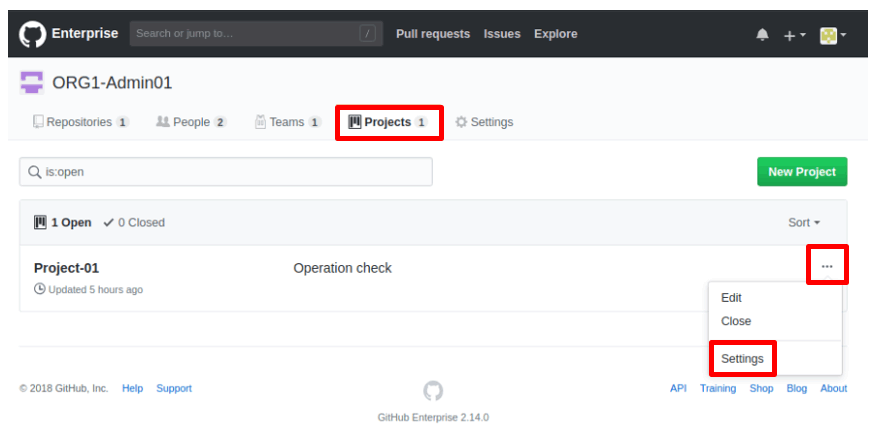Click the Operation check description text
This screenshot has width=880, height=447.
tap(342, 268)
